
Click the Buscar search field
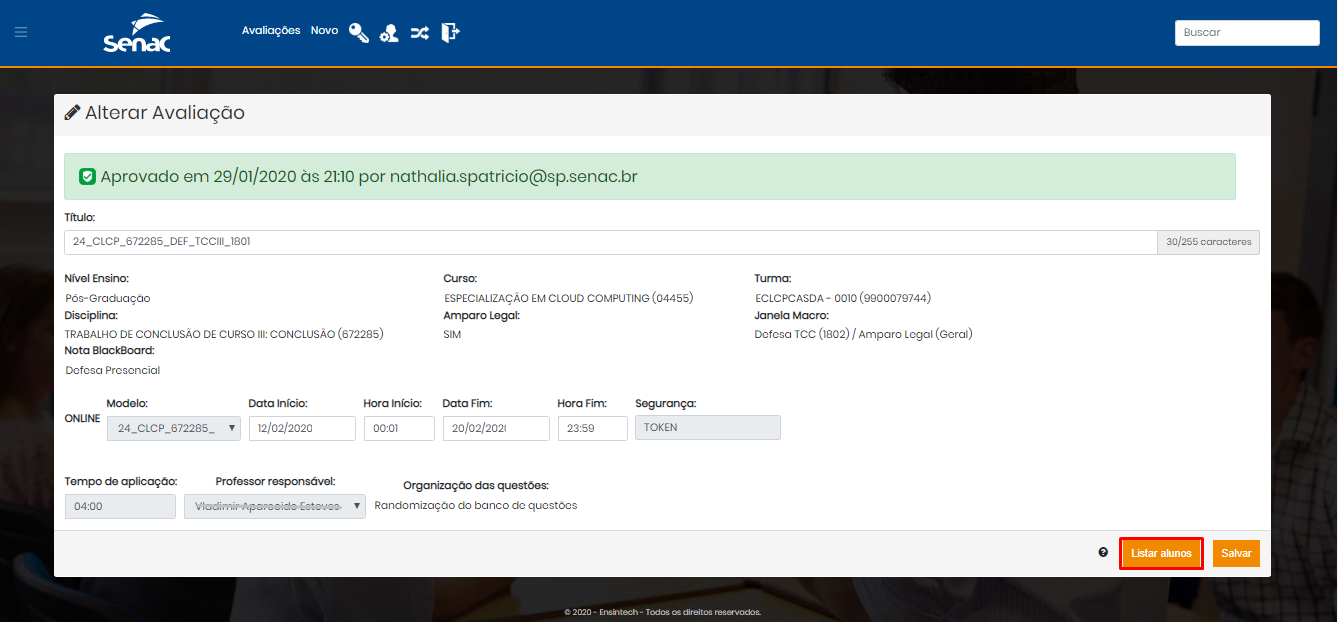pos(1247,32)
